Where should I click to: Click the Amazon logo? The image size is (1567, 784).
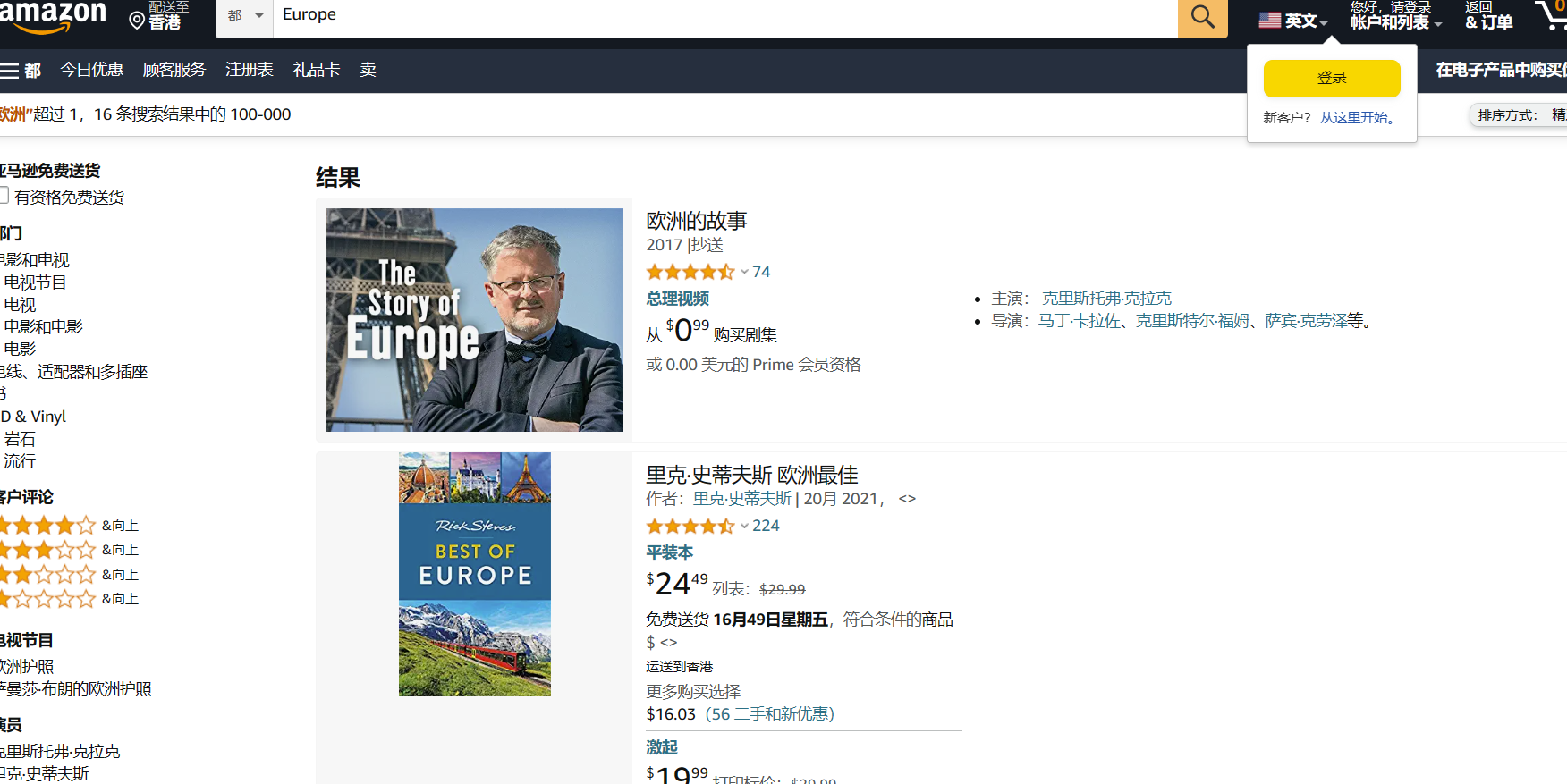pos(53,16)
